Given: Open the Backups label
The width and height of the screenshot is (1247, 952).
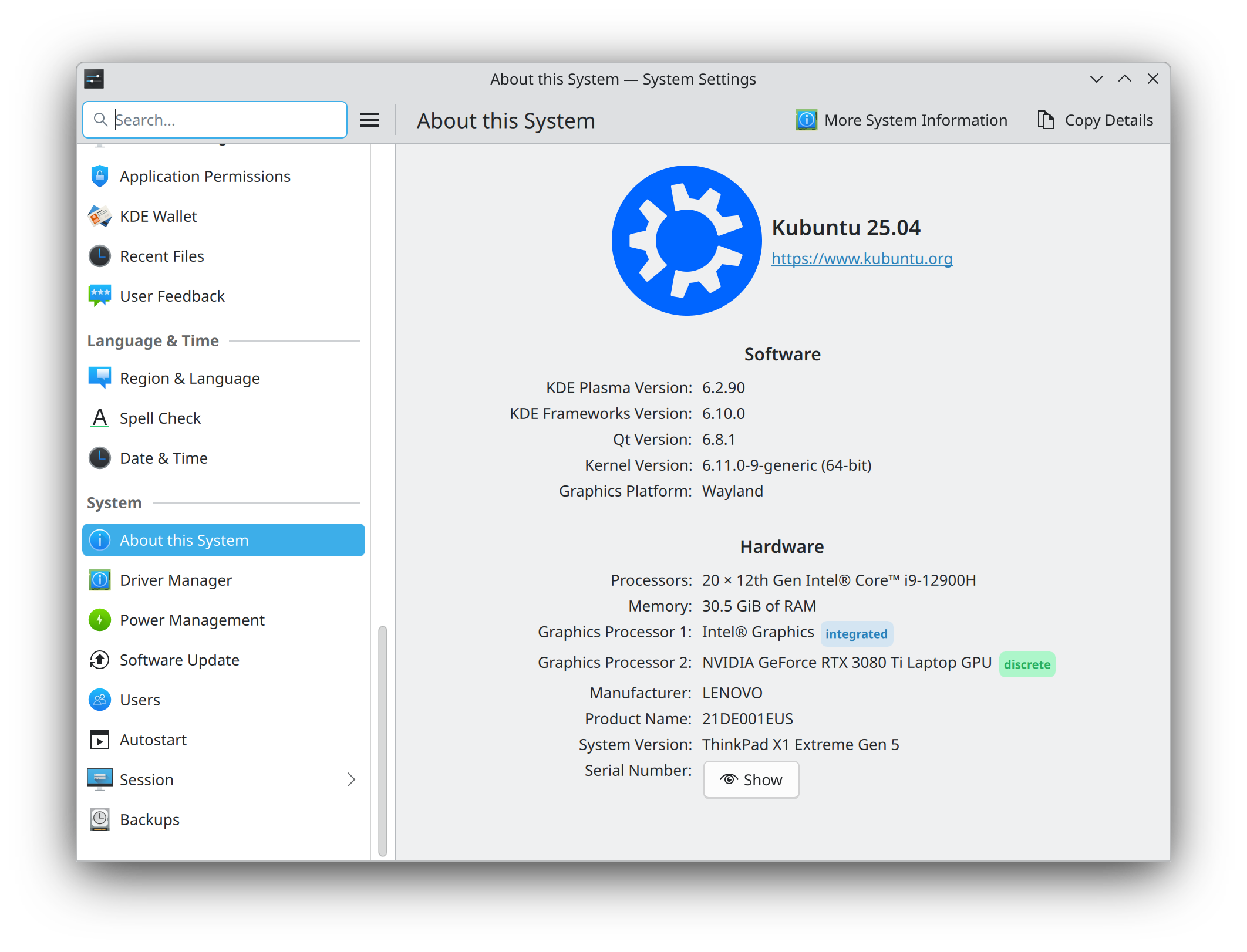Looking at the screenshot, I should point(150,819).
